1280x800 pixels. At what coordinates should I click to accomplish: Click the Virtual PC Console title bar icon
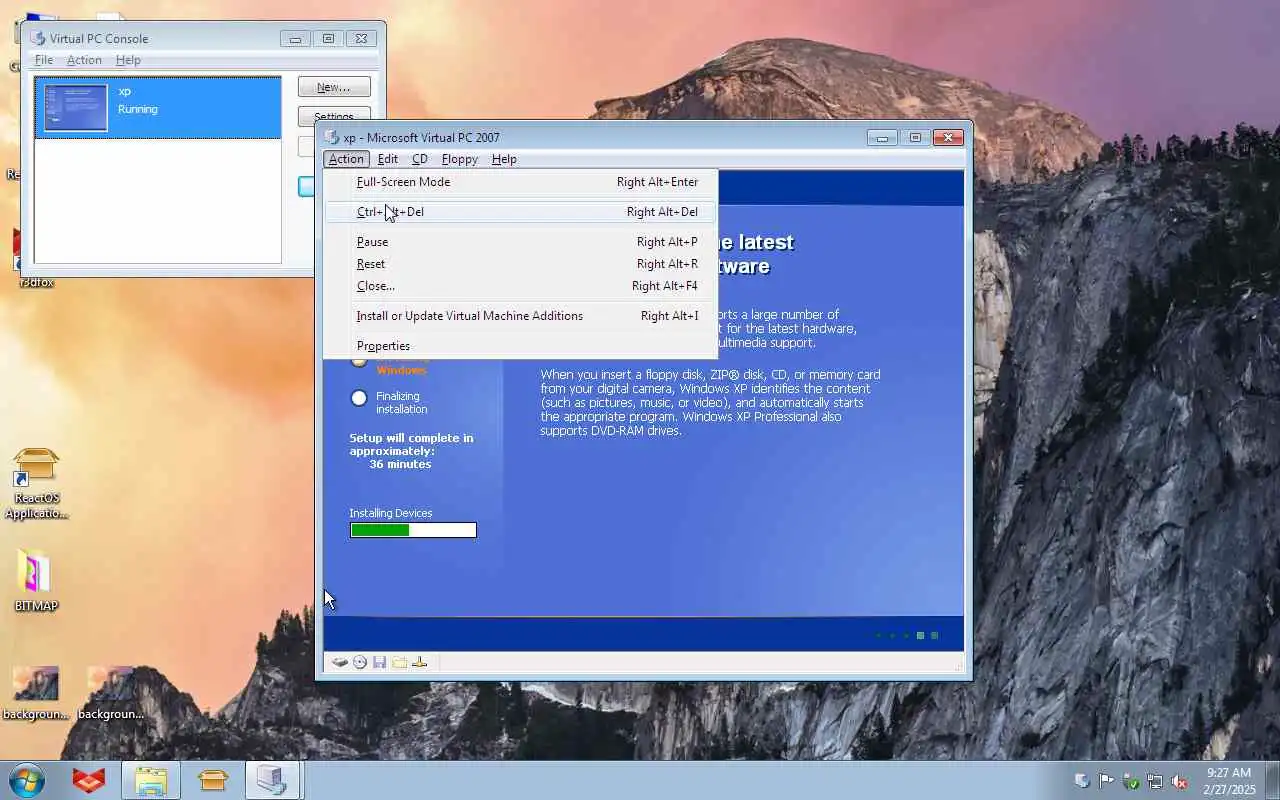pyautogui.click(x=38, y=38)
